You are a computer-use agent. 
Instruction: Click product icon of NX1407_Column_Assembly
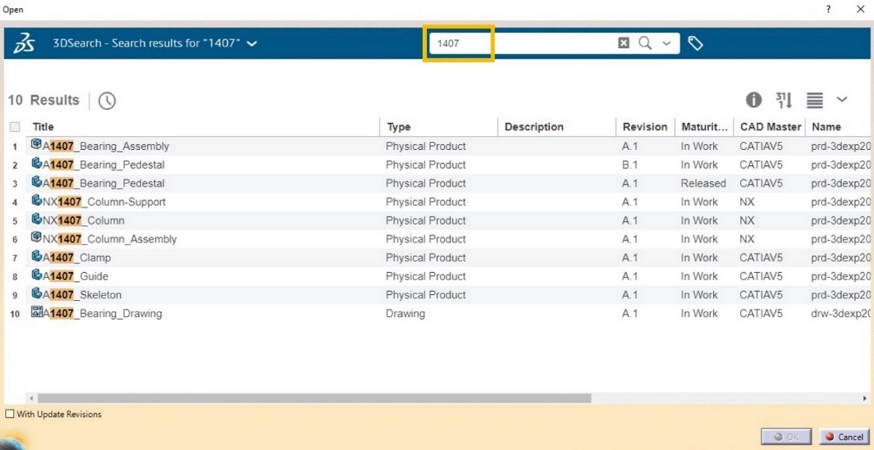(x=37, y=238)
